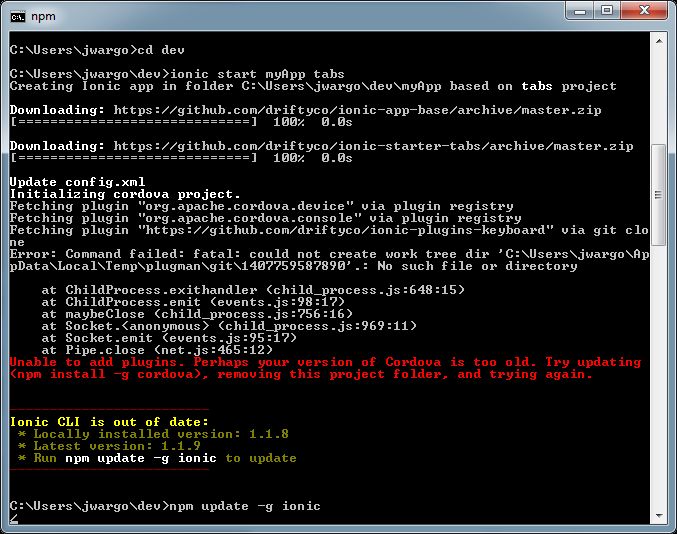The width and height of the screenshot is (677, 534).
Task: Click the Pipe.close stack trace line
Action: (157, 350)
